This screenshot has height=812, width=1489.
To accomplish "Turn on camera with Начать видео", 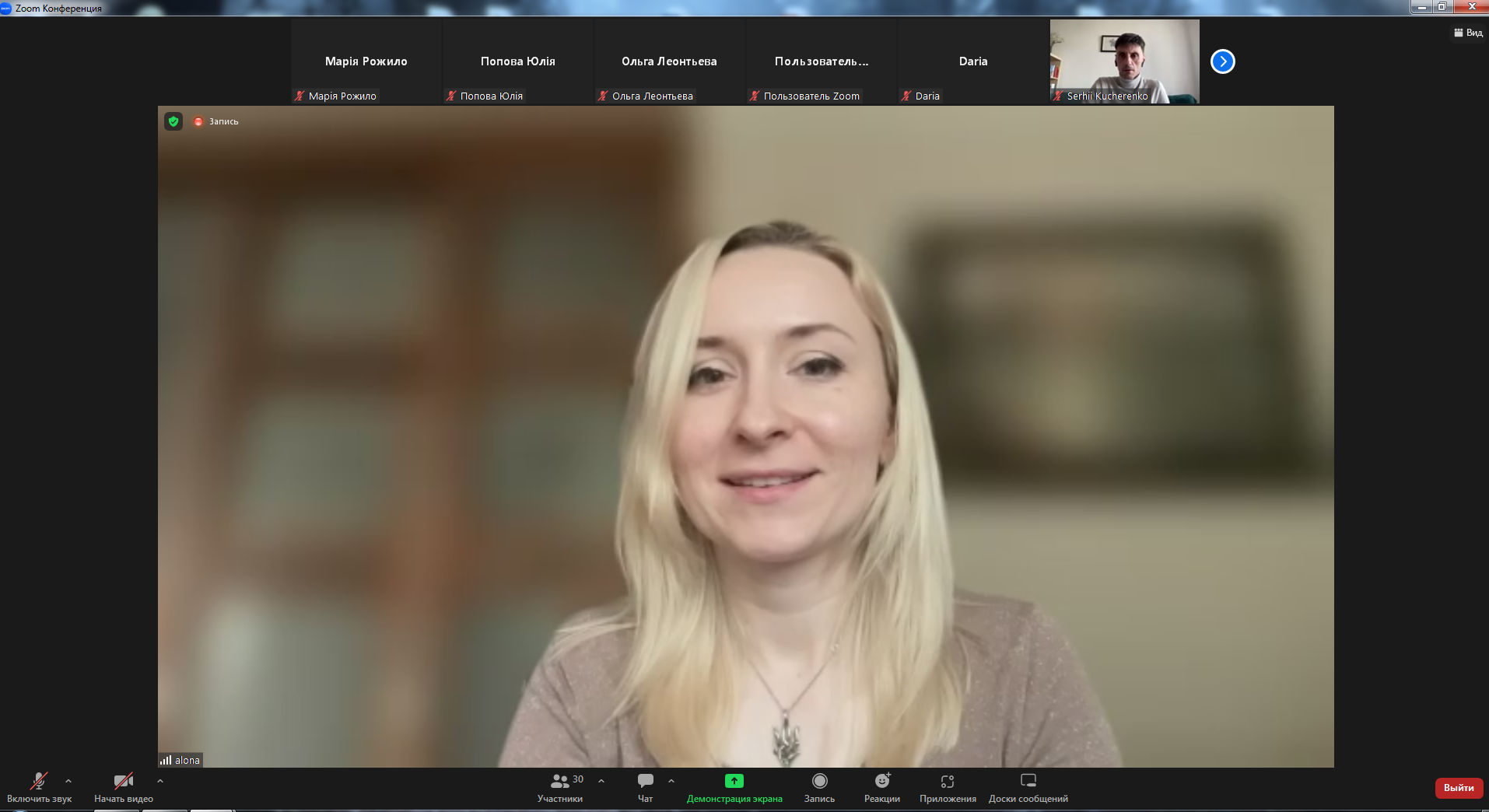I will pyautogui.click(x=123, y=781).
